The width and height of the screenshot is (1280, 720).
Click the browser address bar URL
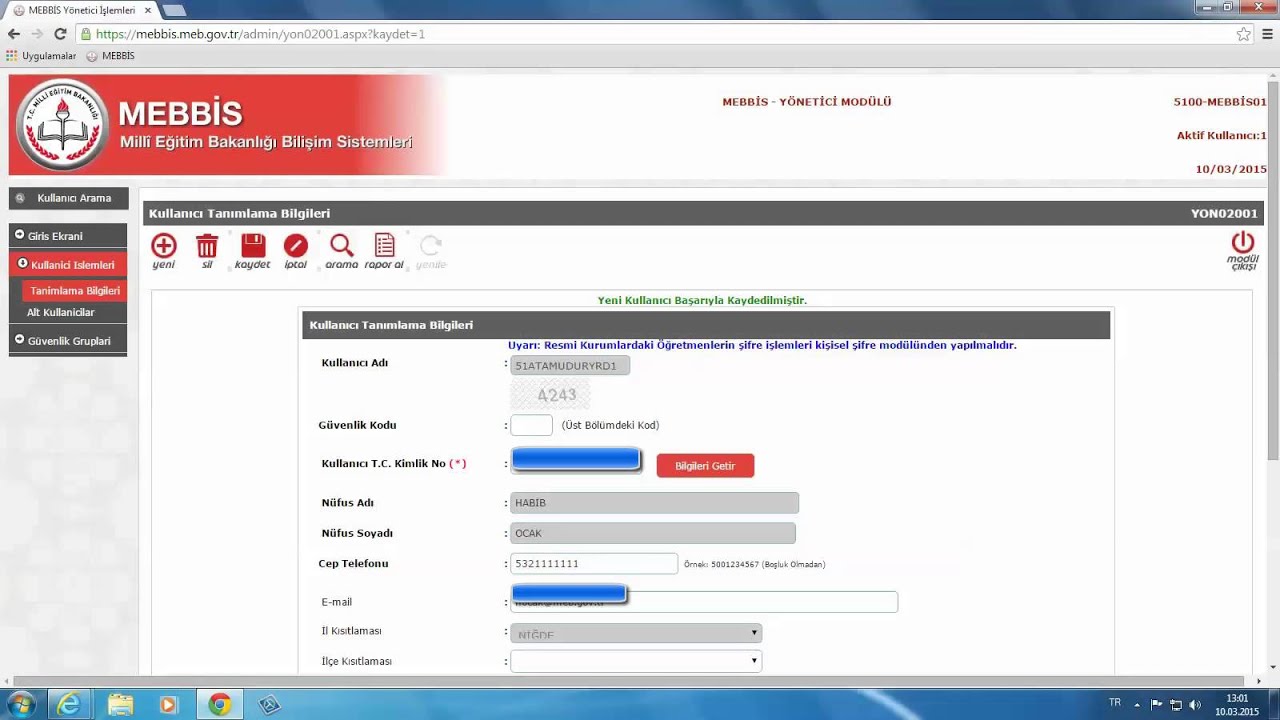point(260,34)
